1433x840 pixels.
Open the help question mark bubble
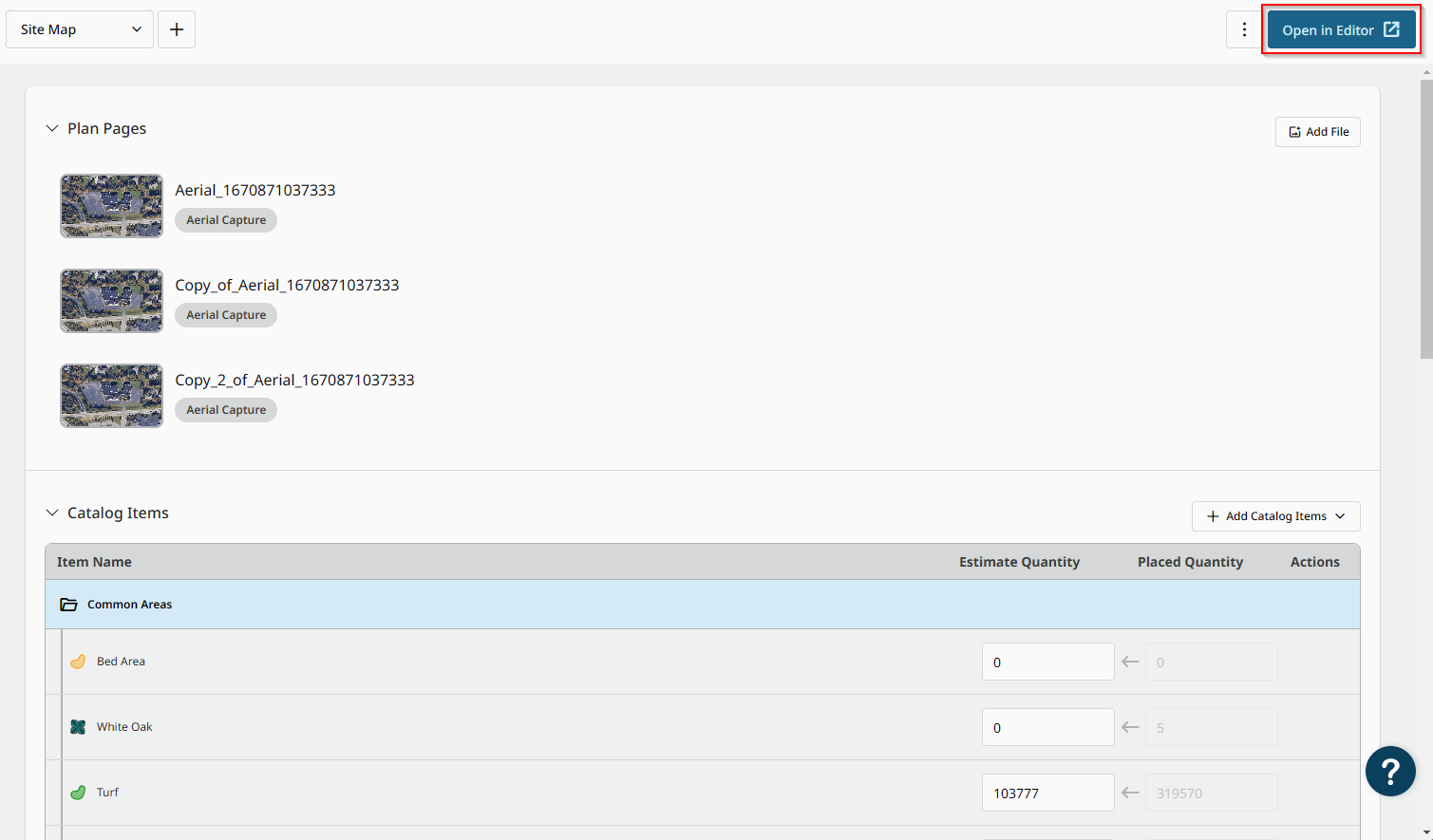click(1390, 771)
